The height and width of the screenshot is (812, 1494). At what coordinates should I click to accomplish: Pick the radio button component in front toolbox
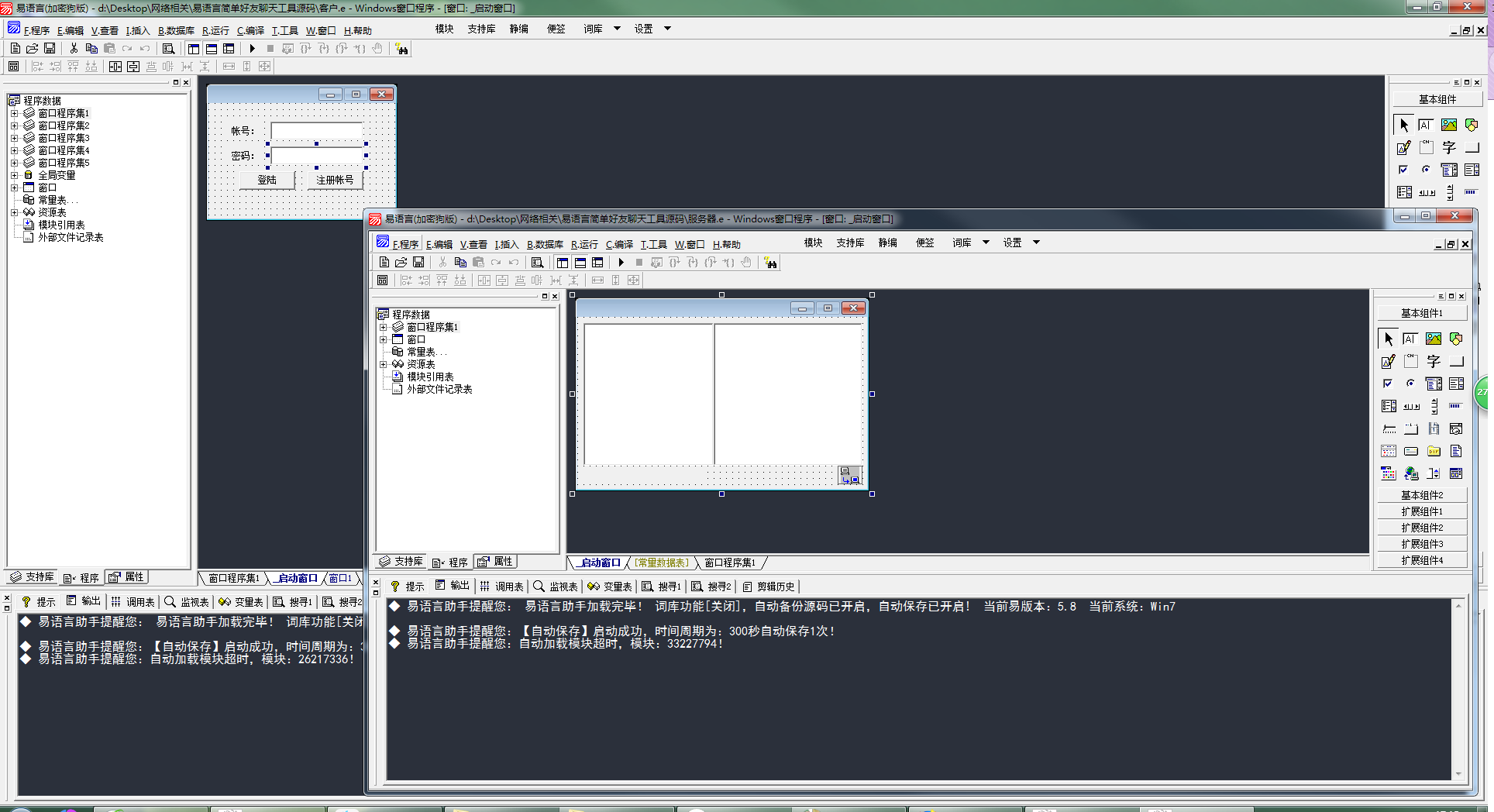[1410, 384]
